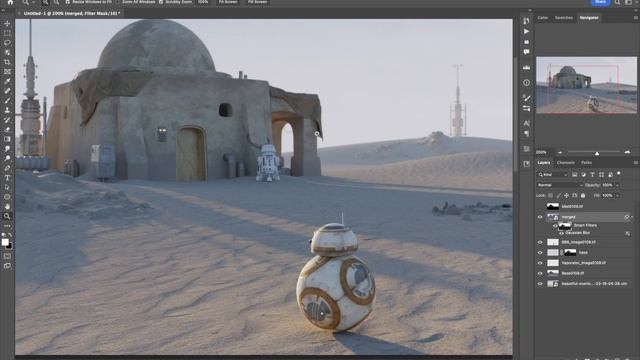Hide the haze layer
The image size is (640, 360).
(540, 253)
